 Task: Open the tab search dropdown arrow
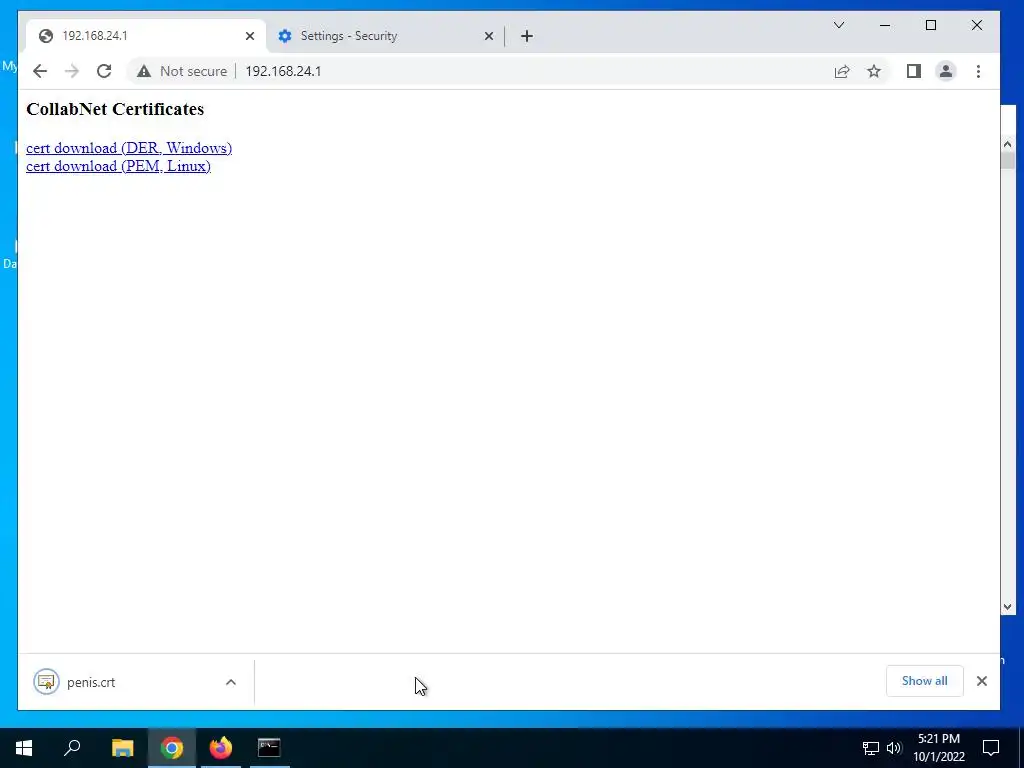coord(839,25)
